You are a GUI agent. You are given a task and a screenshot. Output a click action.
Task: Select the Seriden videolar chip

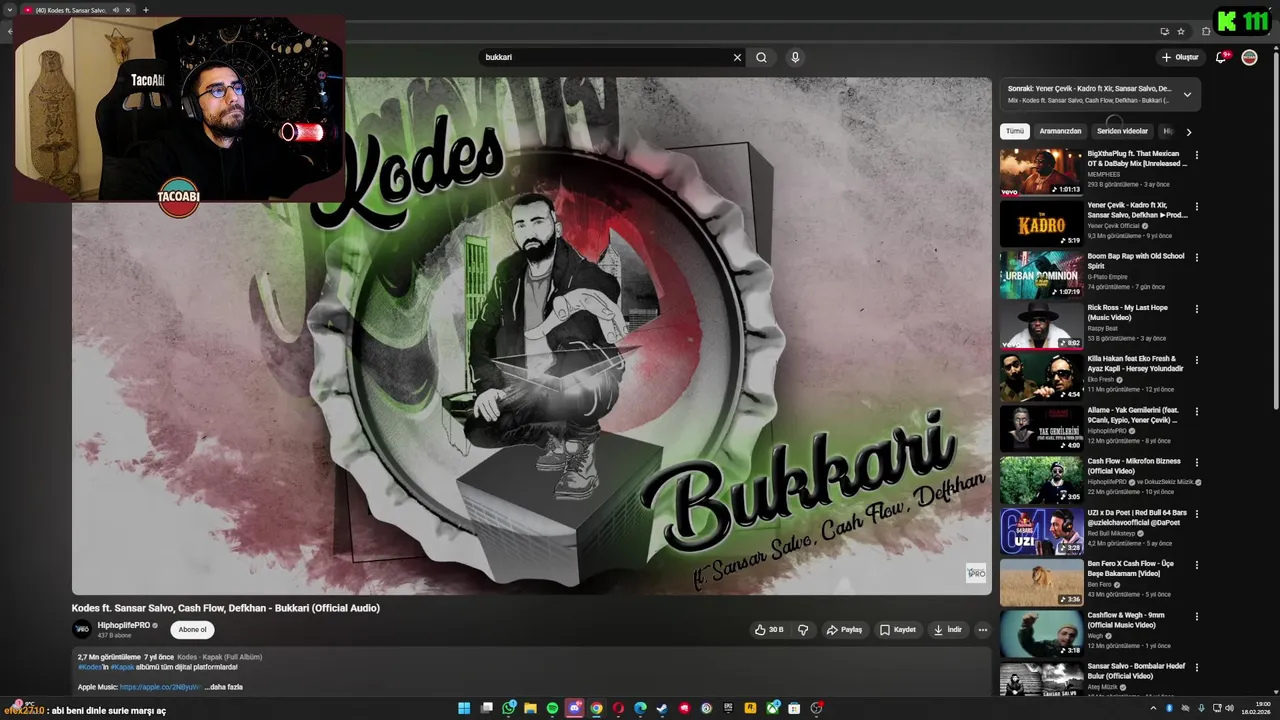[x=1122, y=131]
